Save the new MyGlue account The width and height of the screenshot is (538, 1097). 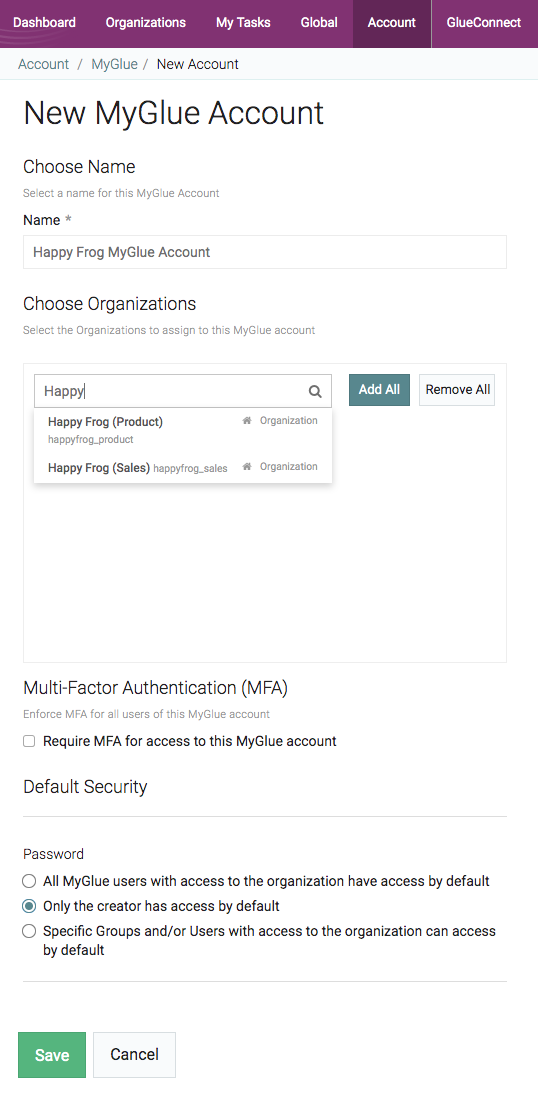pyautogui.click(x=52, y=1055)
